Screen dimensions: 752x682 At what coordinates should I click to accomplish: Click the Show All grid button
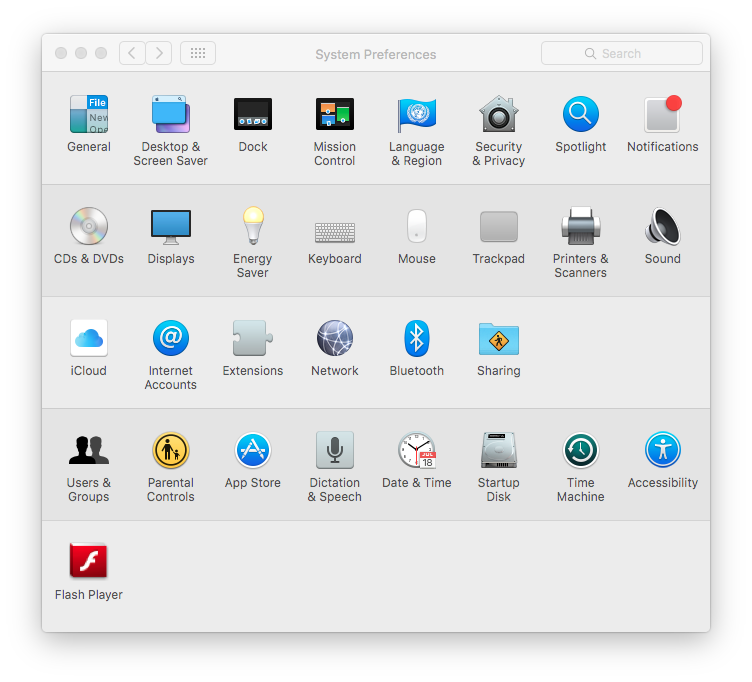pyautogui.click(x=198, y=53)
